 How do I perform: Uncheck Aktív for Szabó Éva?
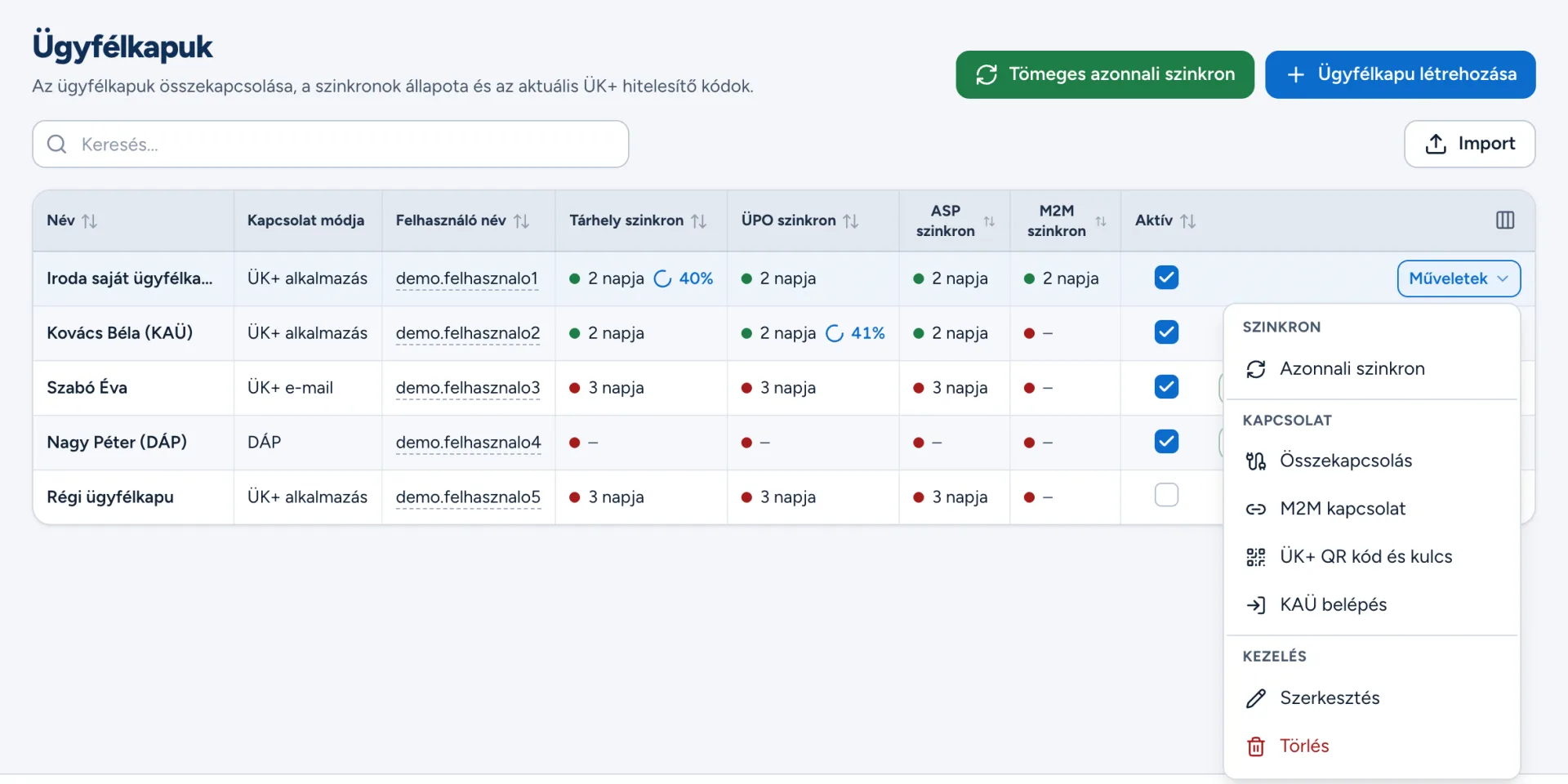click(1166, 387)
